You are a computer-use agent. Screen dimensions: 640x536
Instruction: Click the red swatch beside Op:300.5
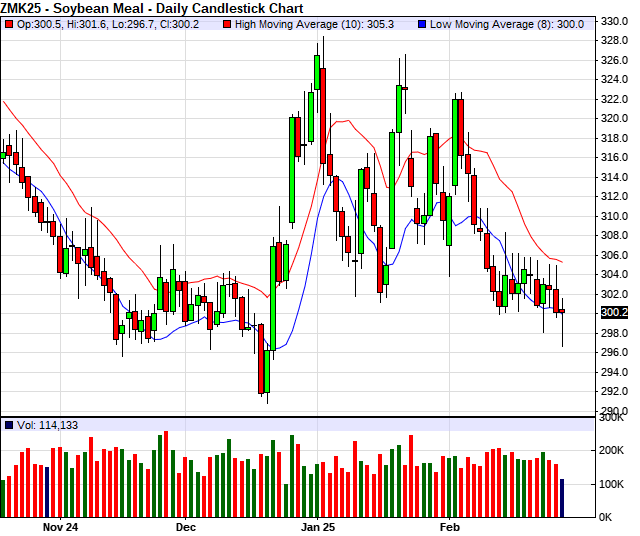click(9, 23)
